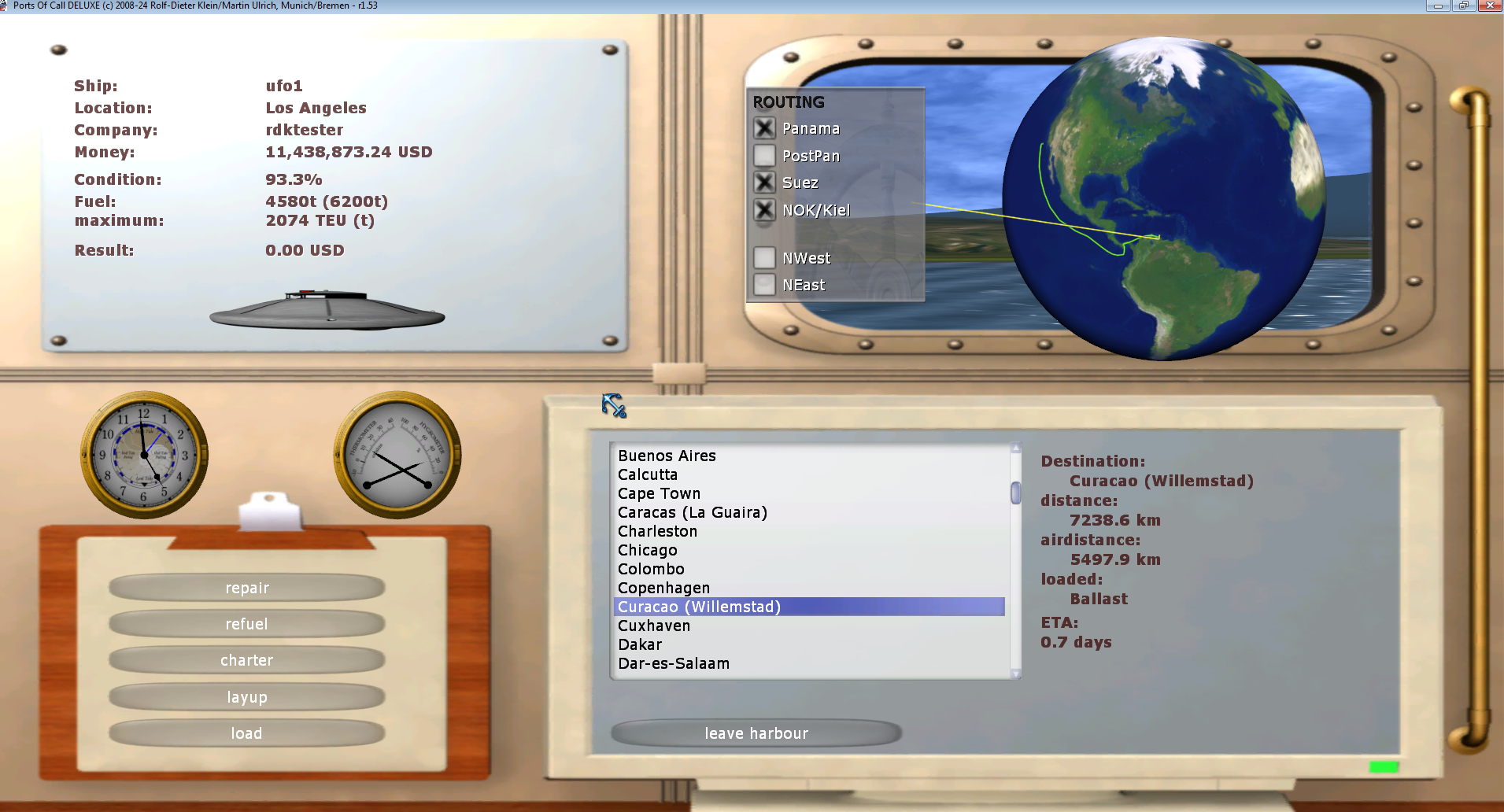The width and height of the screenshot is (1504, 812).
Task: Click the clipboard clip above the menu
Action: pos(270,511)
